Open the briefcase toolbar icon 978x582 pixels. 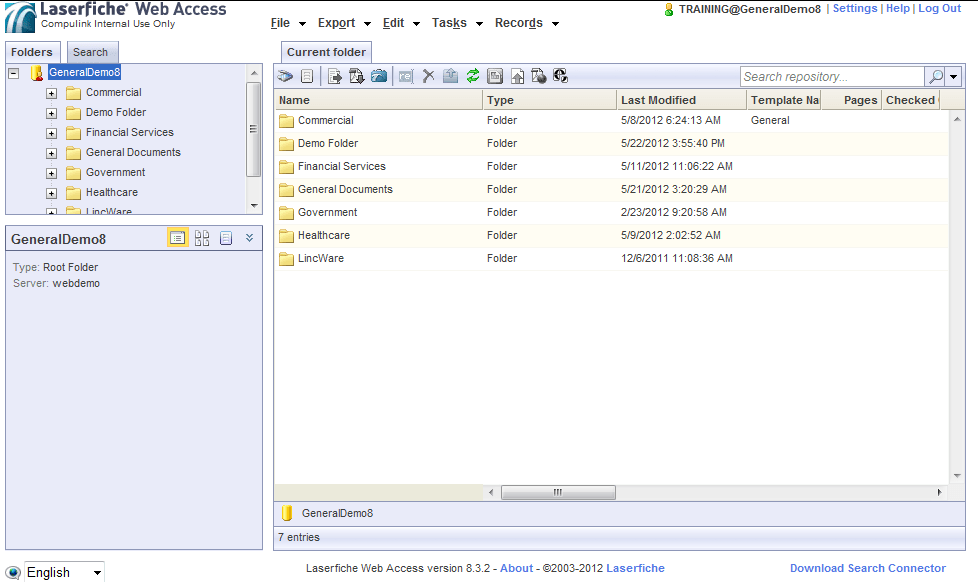tap(380, 75)
